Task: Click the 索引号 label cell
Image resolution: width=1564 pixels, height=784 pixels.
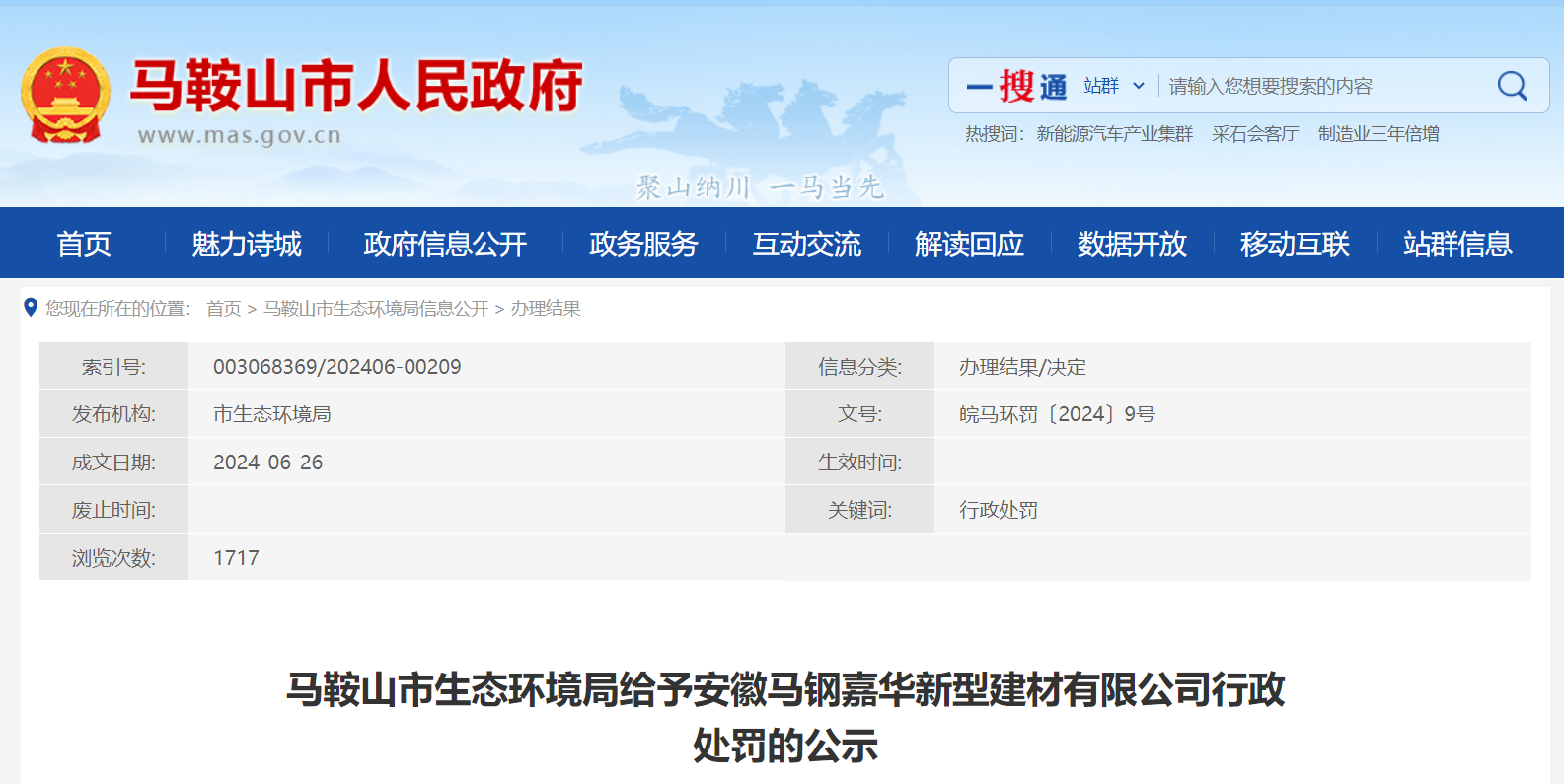Action: tap(113, 367)
